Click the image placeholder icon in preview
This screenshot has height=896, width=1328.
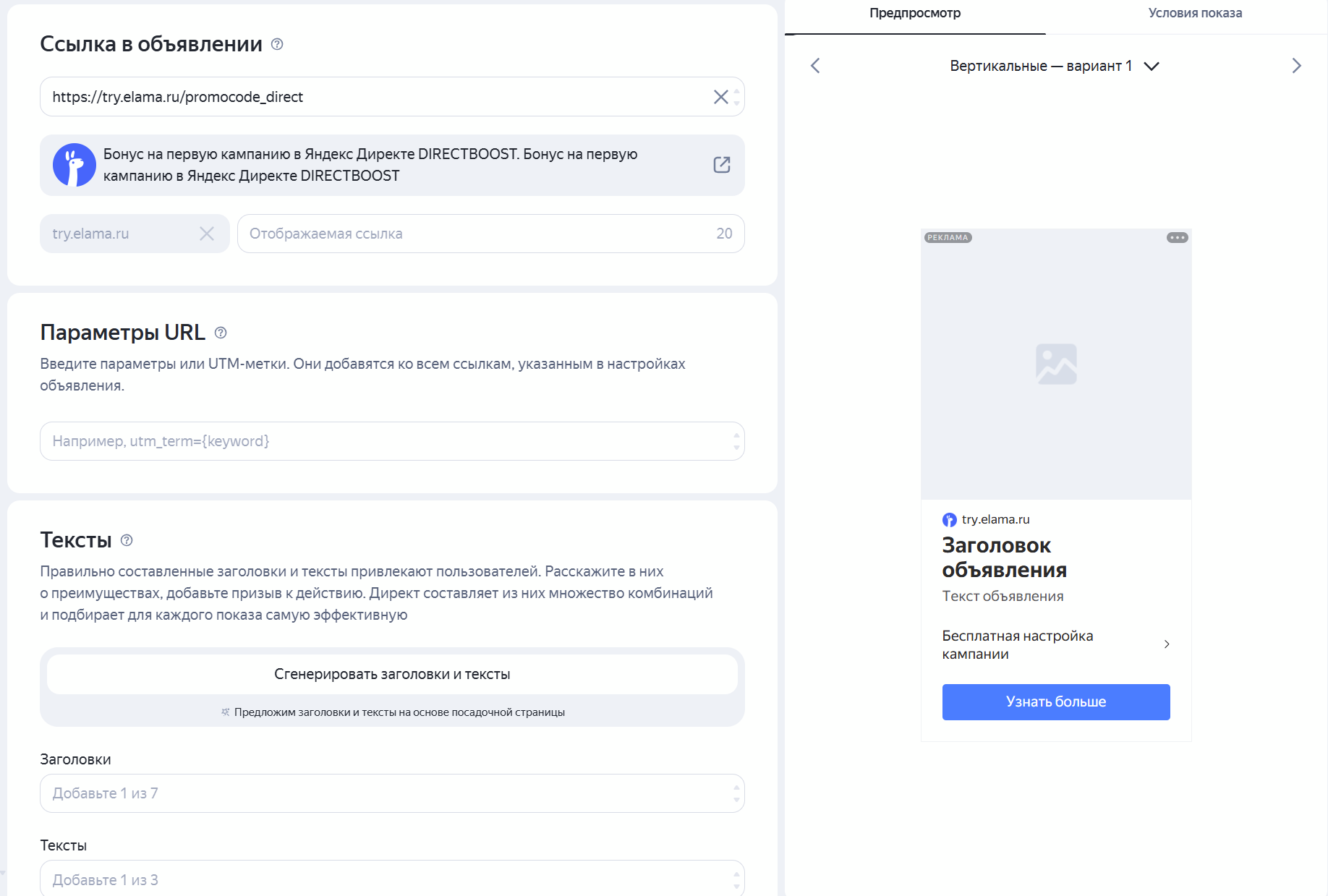[1056, 364]
